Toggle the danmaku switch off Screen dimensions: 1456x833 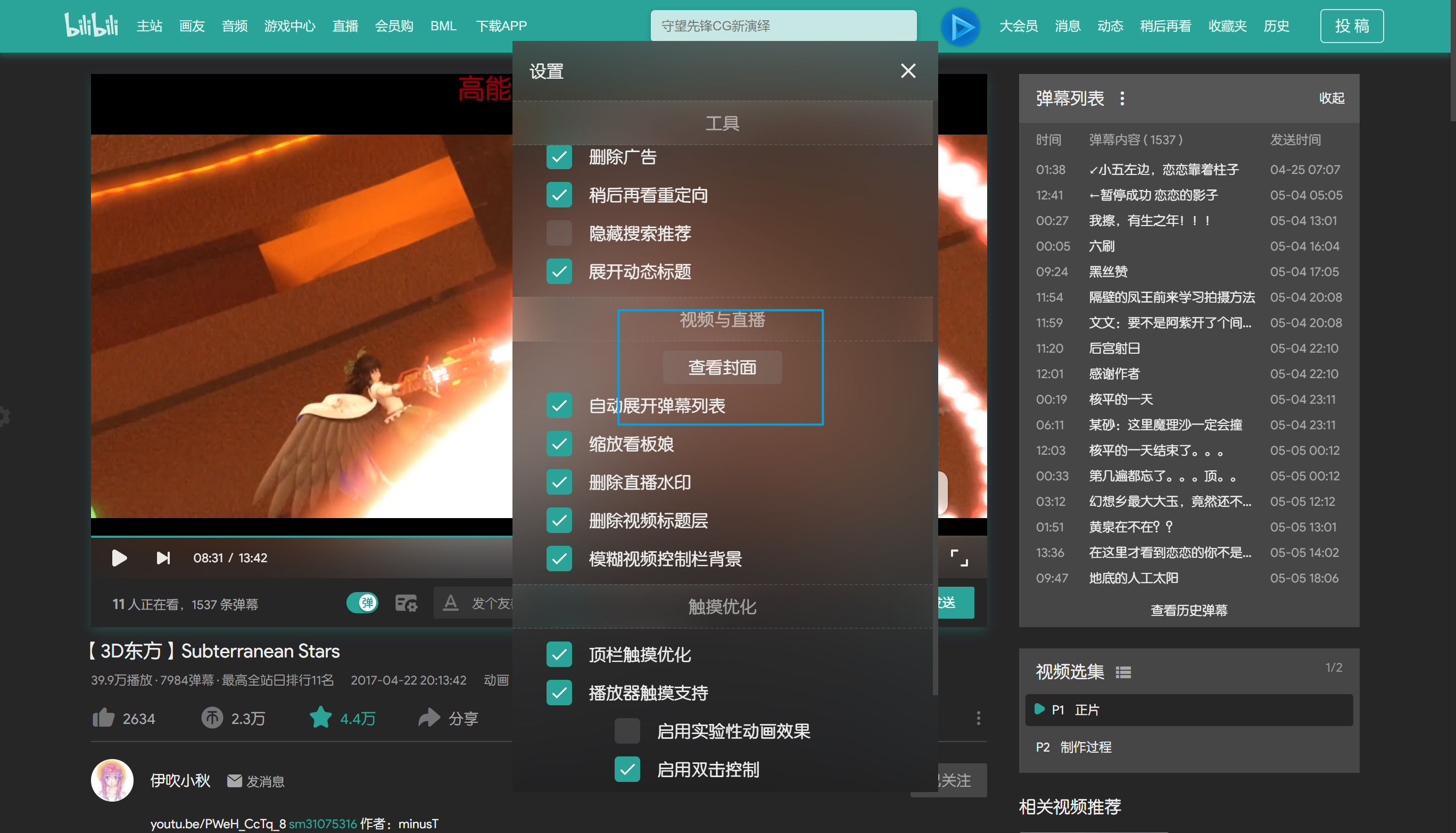click(362, 603)
